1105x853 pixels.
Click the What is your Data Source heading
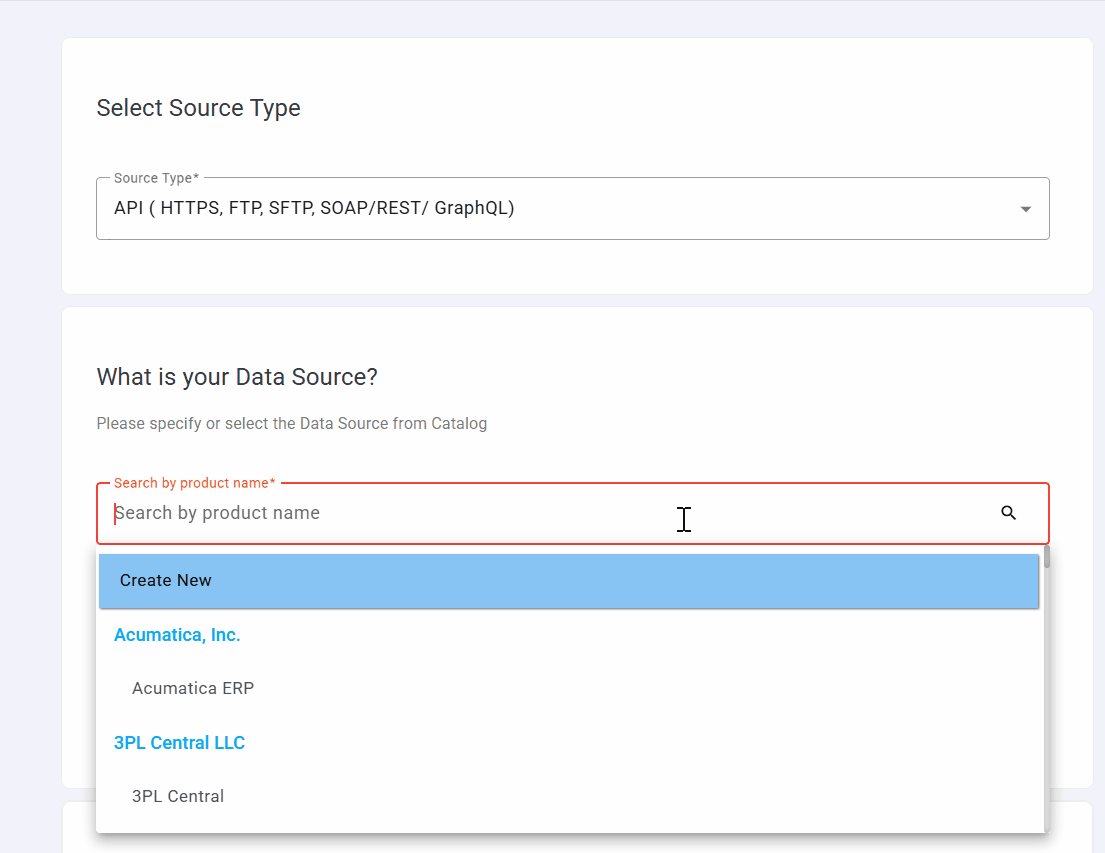(x=237, y=377)
